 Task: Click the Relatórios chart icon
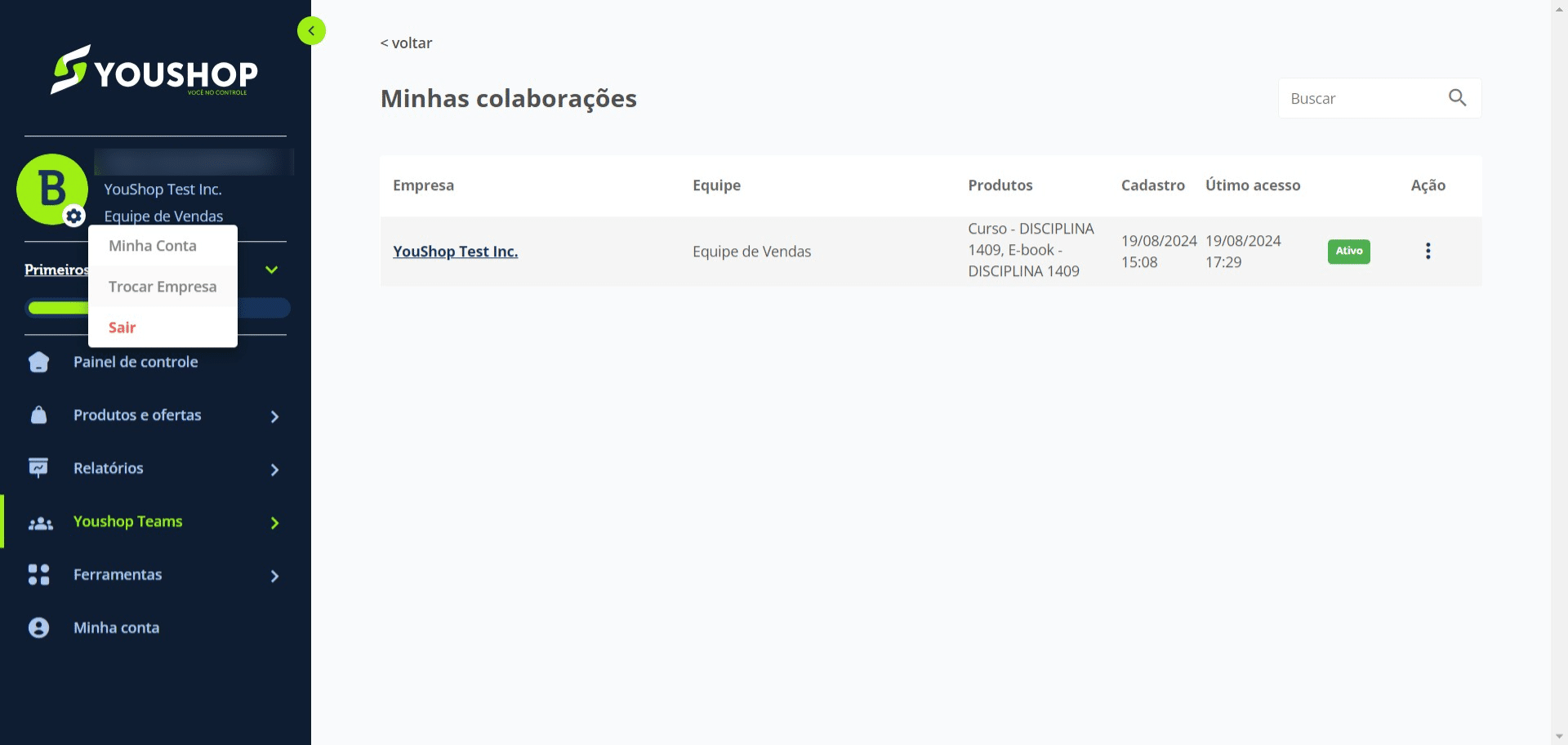38,468
